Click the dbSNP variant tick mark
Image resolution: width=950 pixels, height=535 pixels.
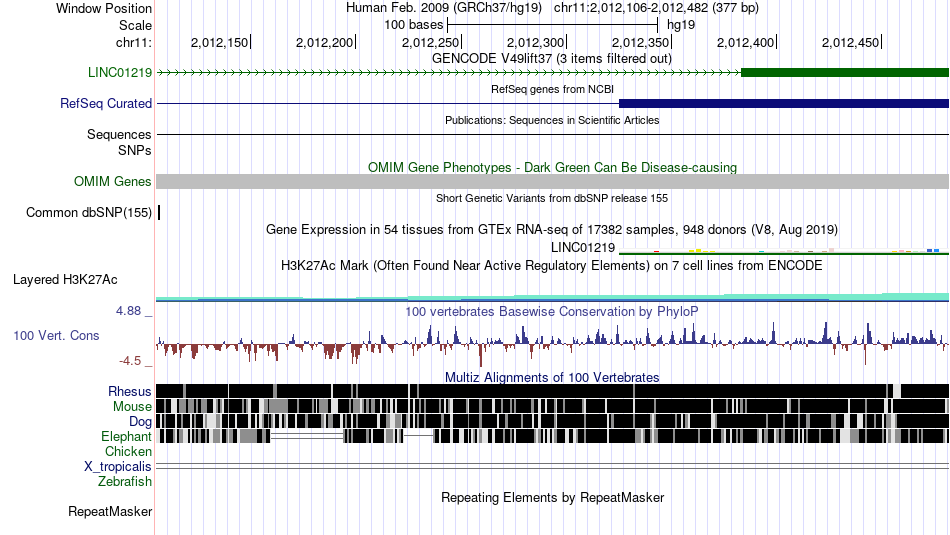pyautogui.click(x=159, y=213)
